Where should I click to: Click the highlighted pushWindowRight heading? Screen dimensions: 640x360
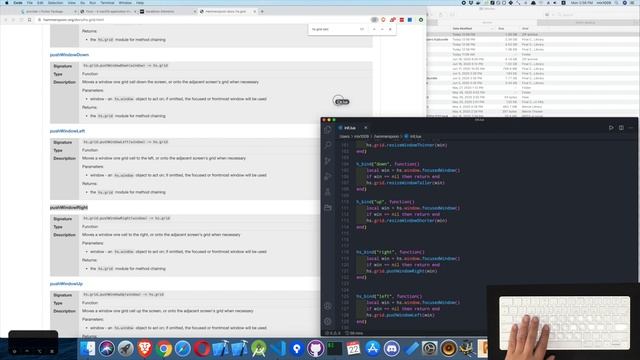click(x=69, y=207)
